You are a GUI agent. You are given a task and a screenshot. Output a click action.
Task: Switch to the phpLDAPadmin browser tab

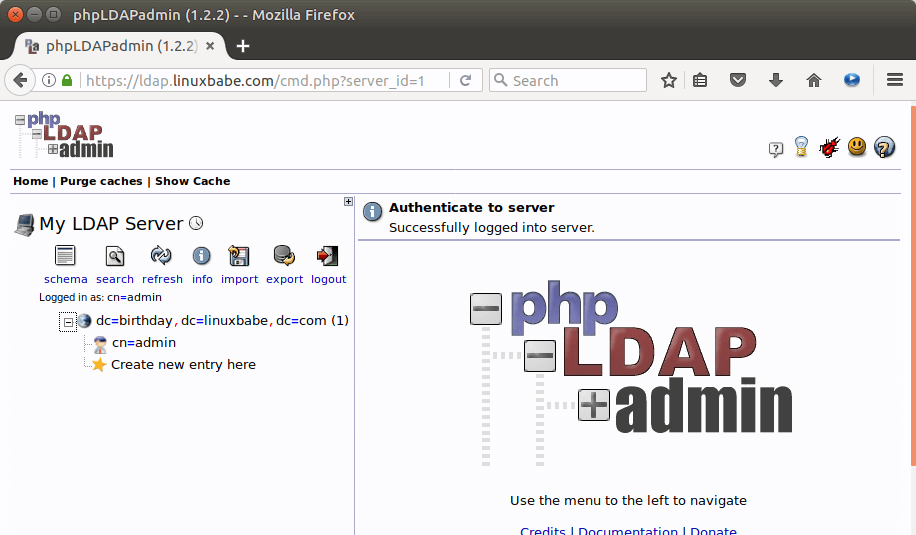118,46
